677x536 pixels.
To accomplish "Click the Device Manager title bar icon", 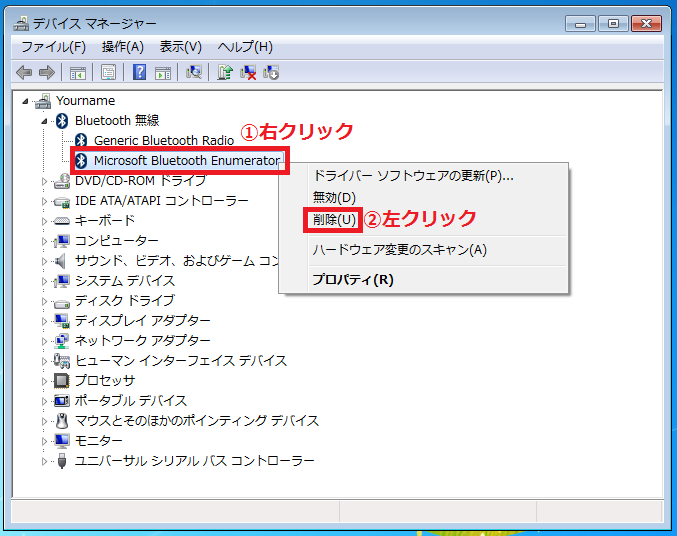I will (x=21, y=23).
